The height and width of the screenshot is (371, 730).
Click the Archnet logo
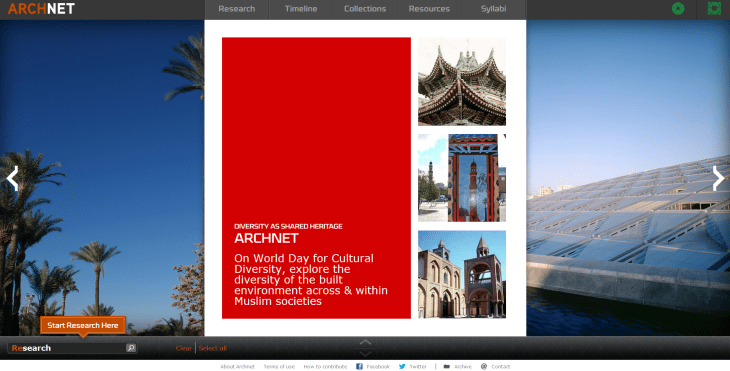coord(41,9)
